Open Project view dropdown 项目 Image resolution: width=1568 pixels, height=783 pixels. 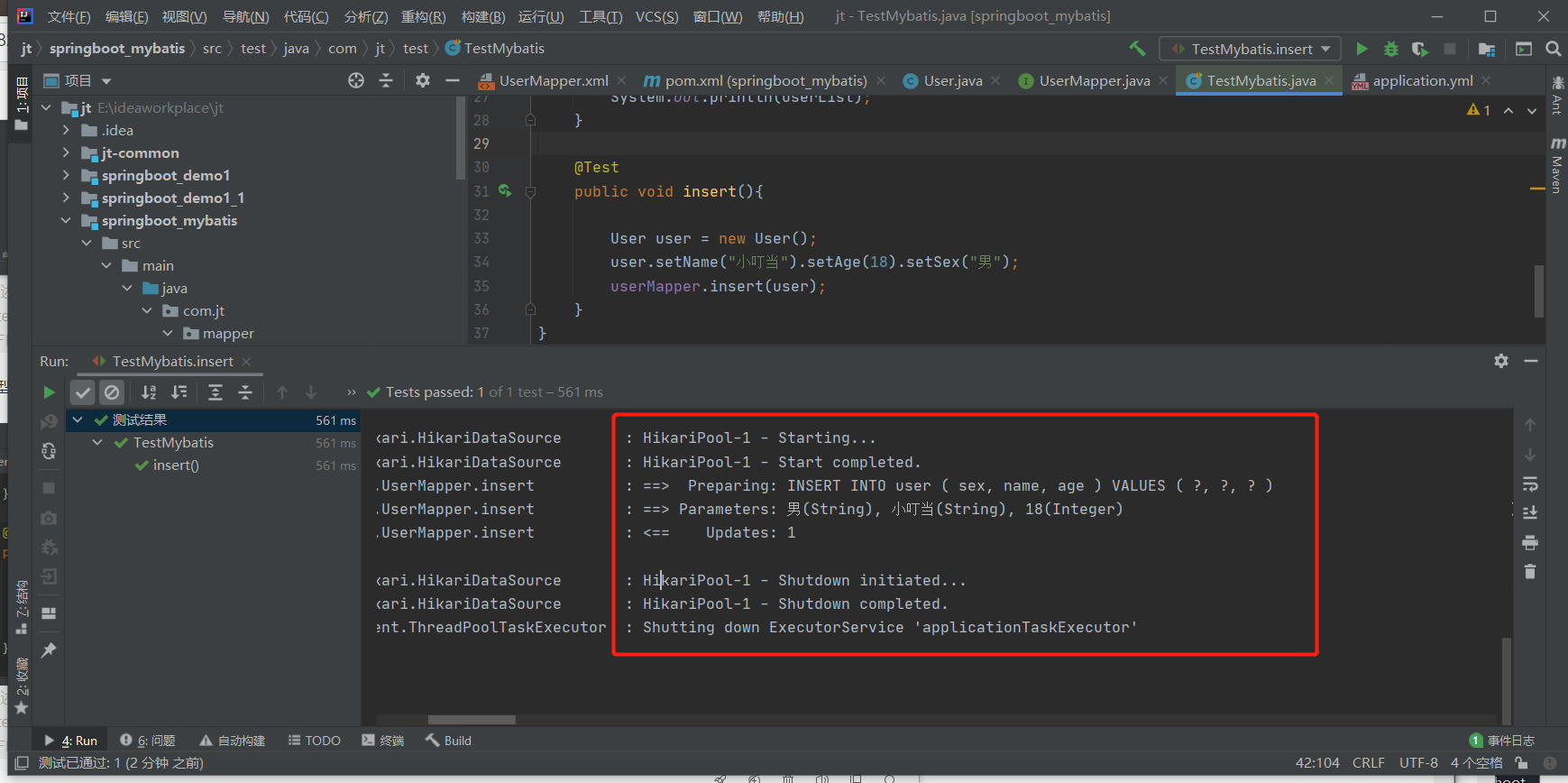pos(78,80)
